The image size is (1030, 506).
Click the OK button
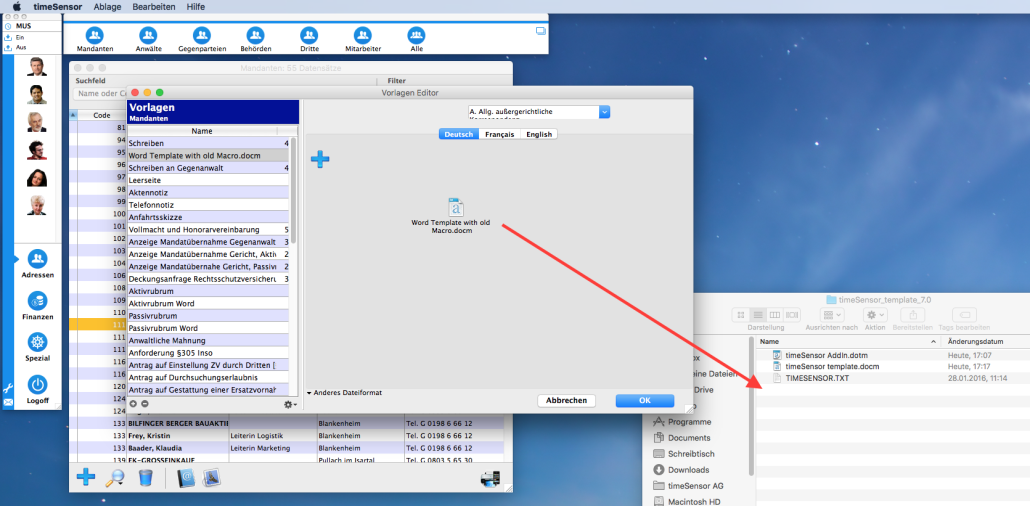pos(644,401)
